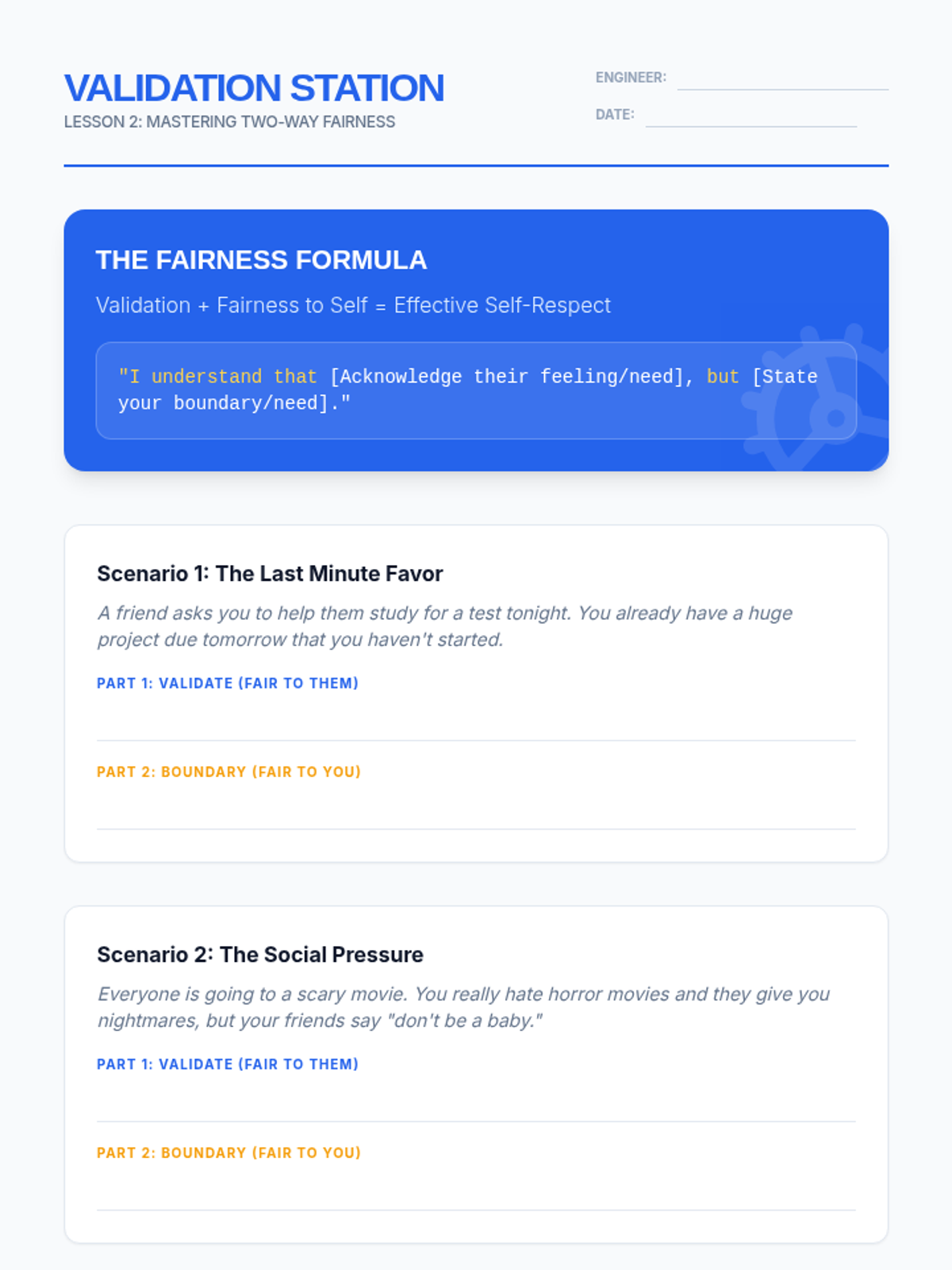This screenshot has height=1270, width=952.
Task: Click the gear watermark icon
Action: [x=825, y=405]
